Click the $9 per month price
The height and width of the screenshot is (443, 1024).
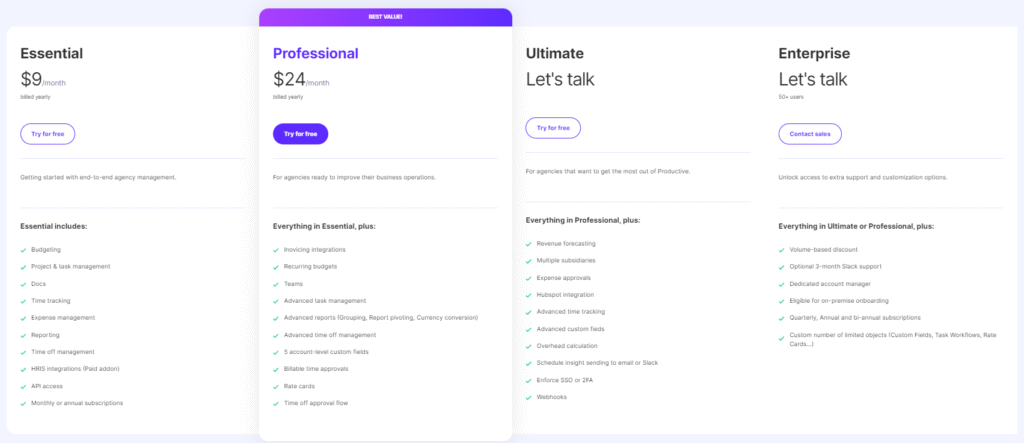click(x=44, y=80)
